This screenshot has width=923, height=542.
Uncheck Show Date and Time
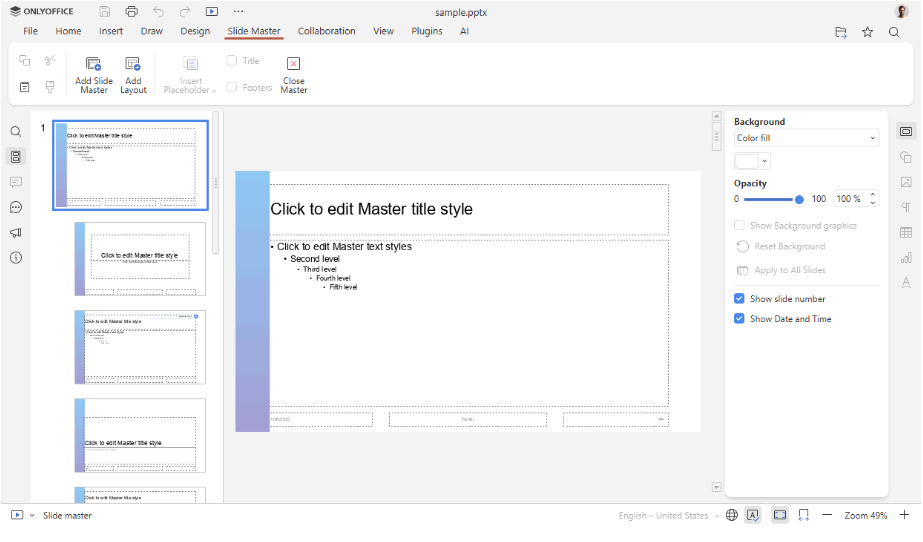739,319
